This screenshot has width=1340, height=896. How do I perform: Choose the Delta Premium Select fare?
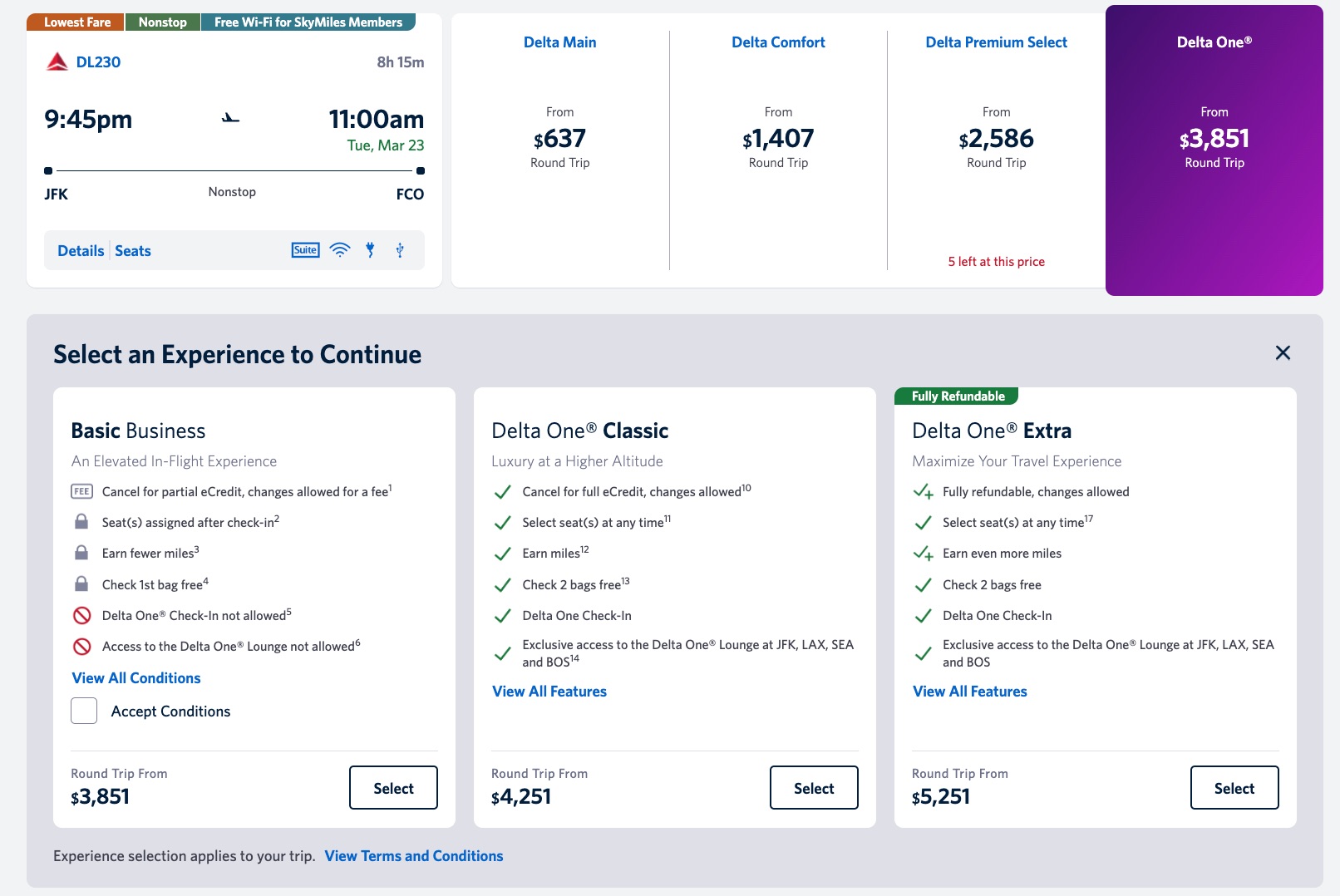point(997,150)
